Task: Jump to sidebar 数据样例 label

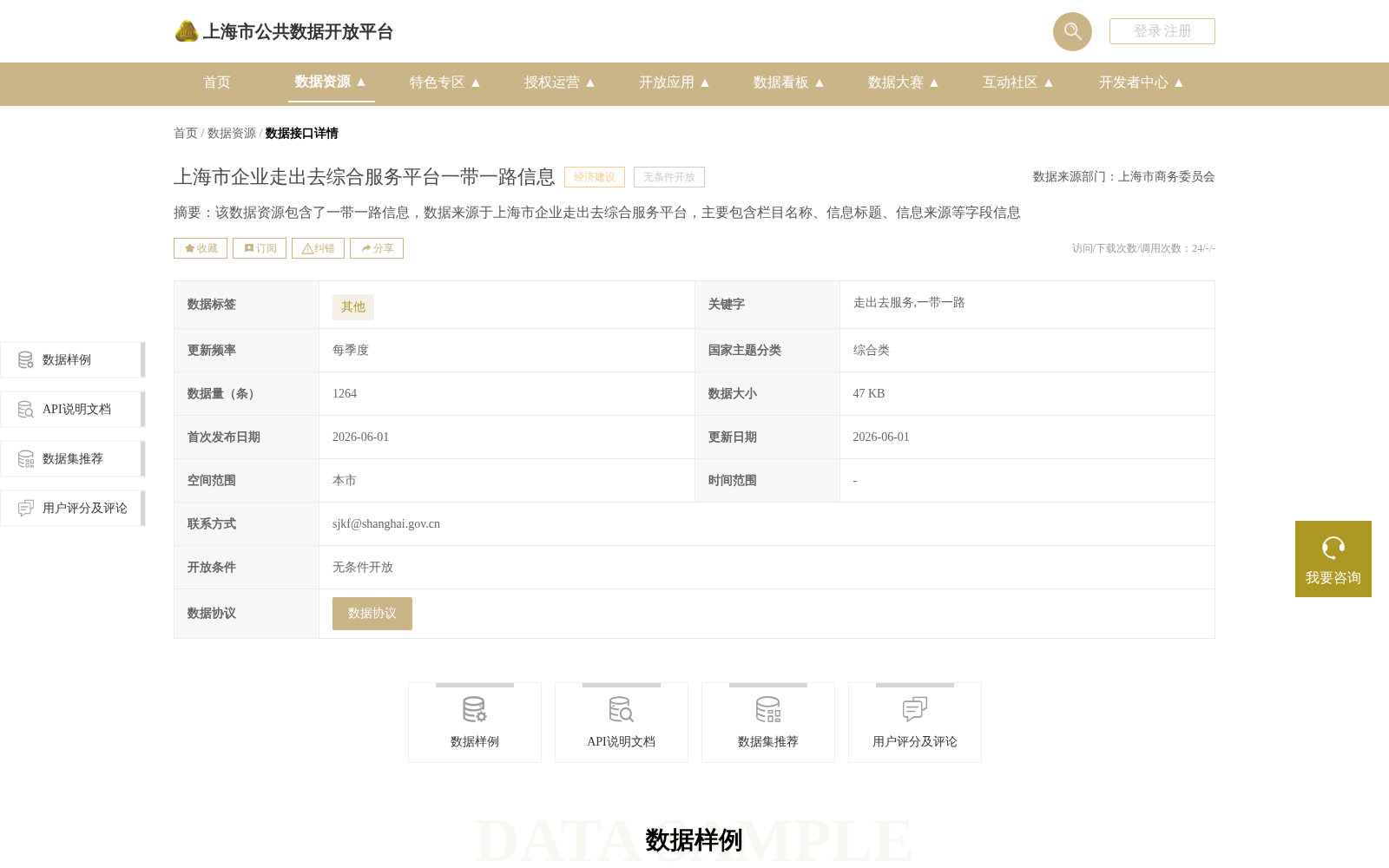Action: click(x=67, y=359)
